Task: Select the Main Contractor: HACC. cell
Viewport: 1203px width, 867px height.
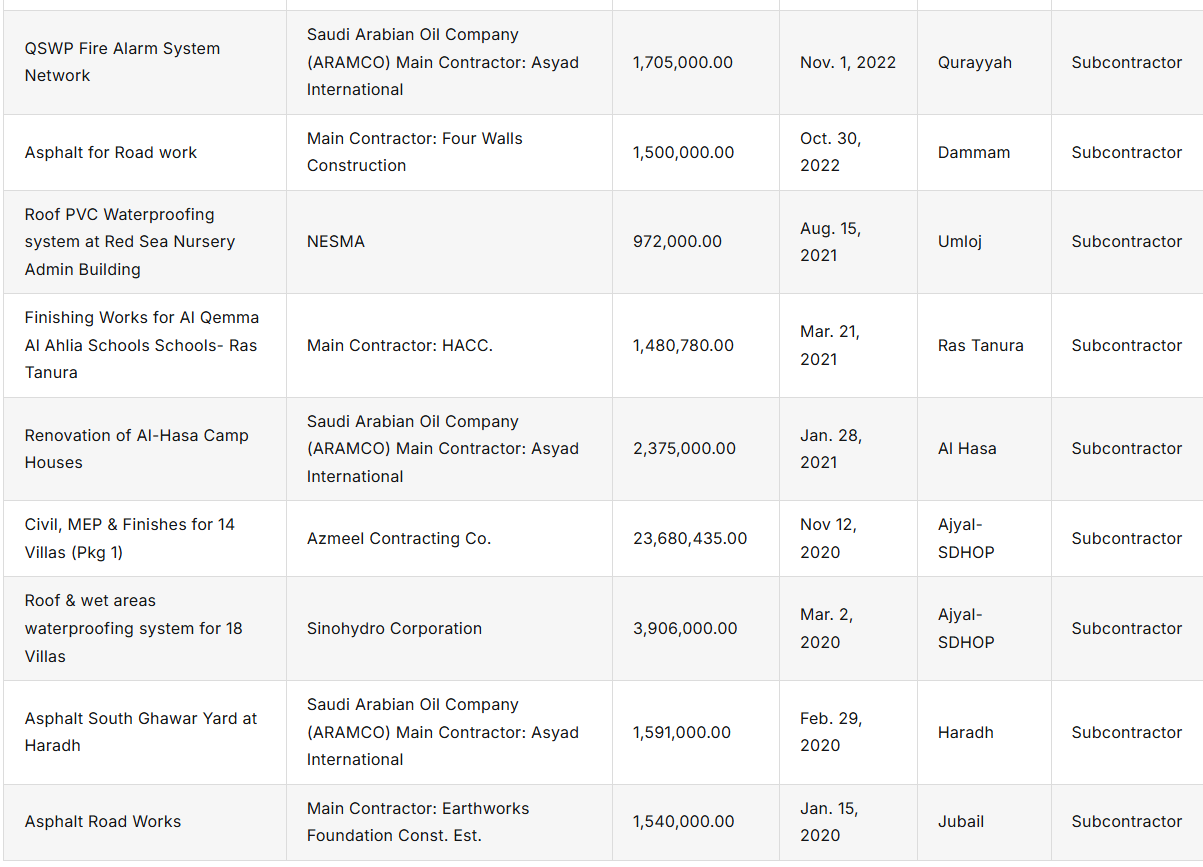Action: point(400,345)
